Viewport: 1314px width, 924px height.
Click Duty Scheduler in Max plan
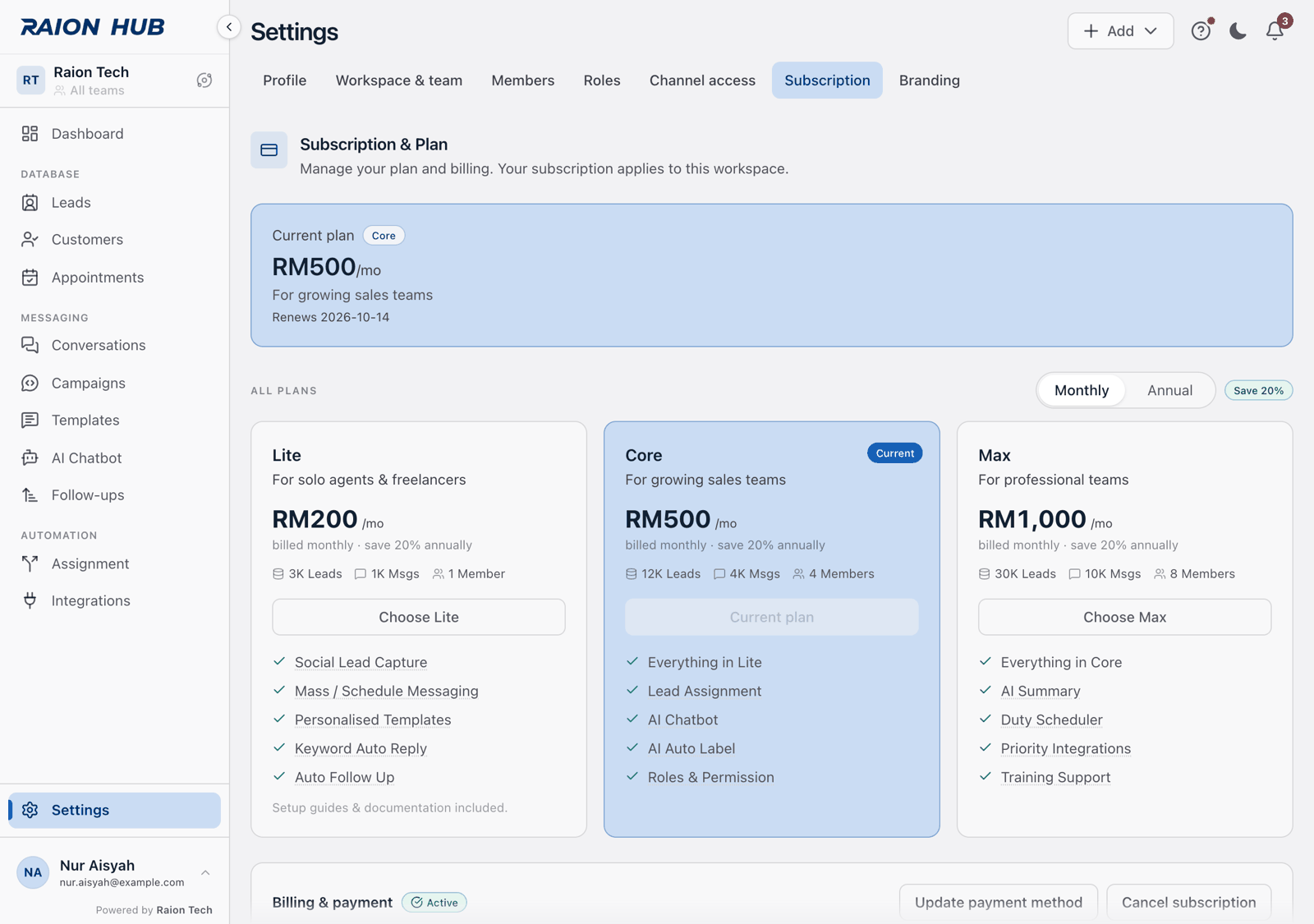(x=1051, y=720)
